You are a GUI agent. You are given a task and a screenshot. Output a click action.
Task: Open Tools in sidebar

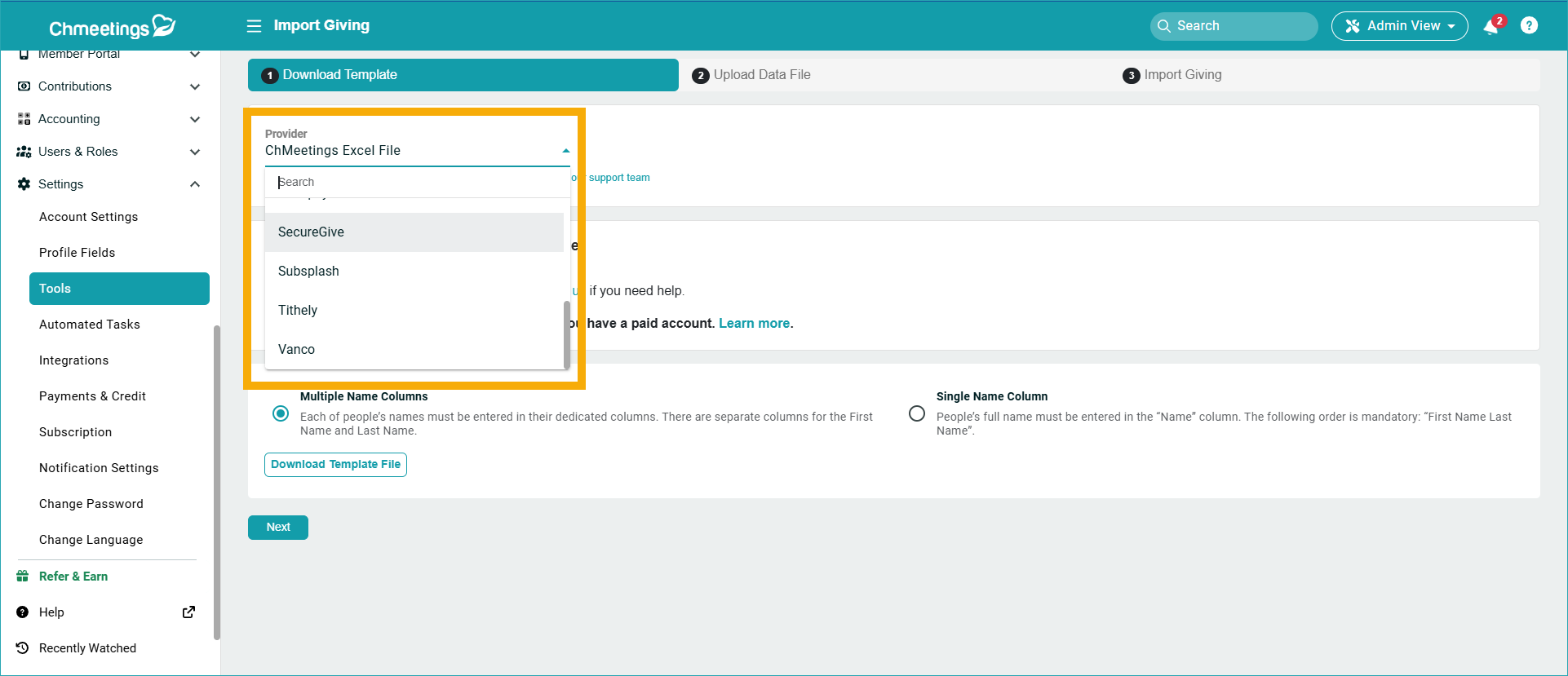click(119, 289)
